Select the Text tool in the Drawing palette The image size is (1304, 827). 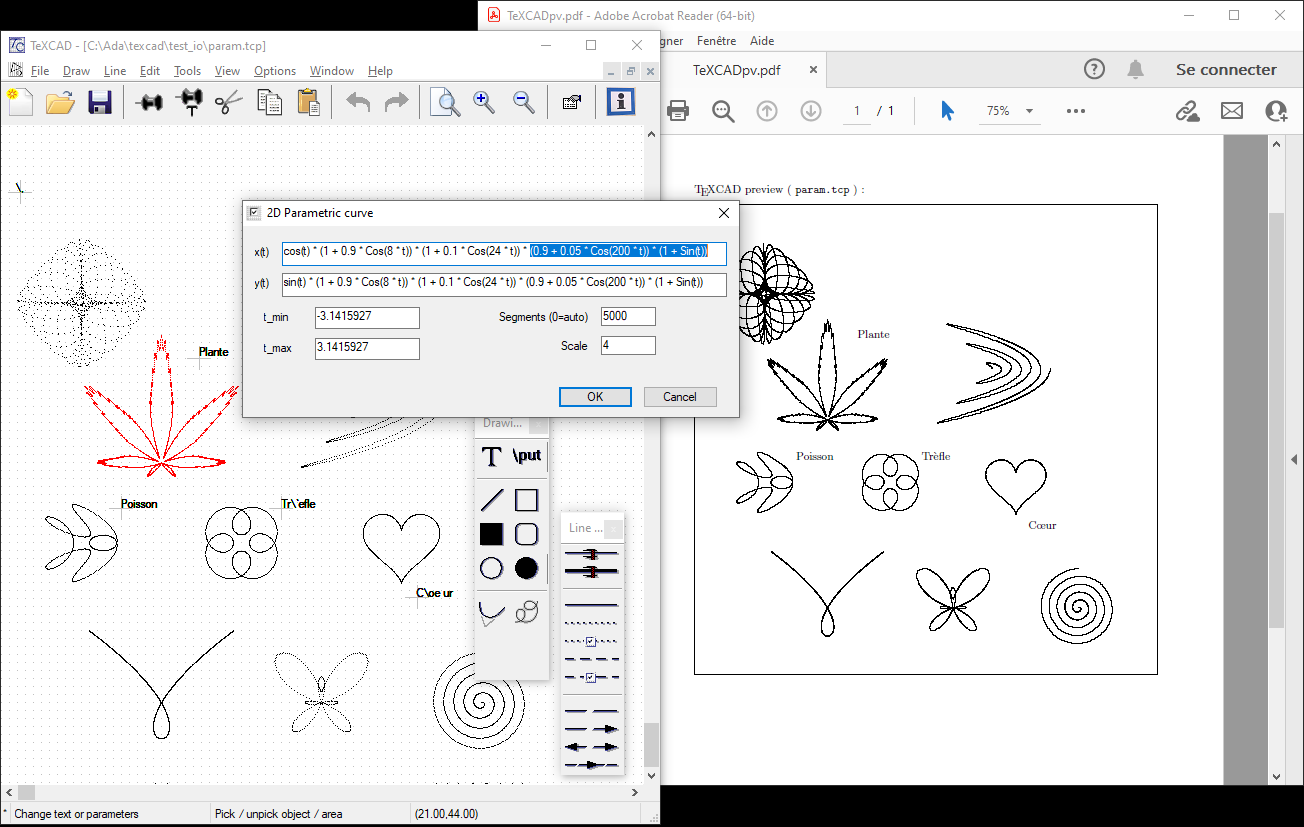click(x=491, y=456)
